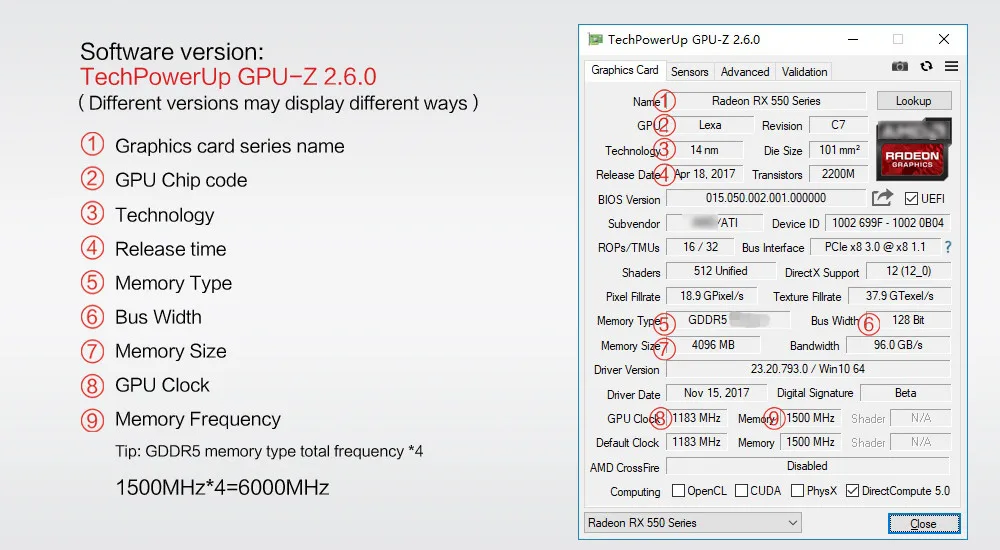Viewport: 1000px width, 550px height.
Task: Click the Texture Fillrate 37.9 GTexel/s field
Action: pos(899,296)
